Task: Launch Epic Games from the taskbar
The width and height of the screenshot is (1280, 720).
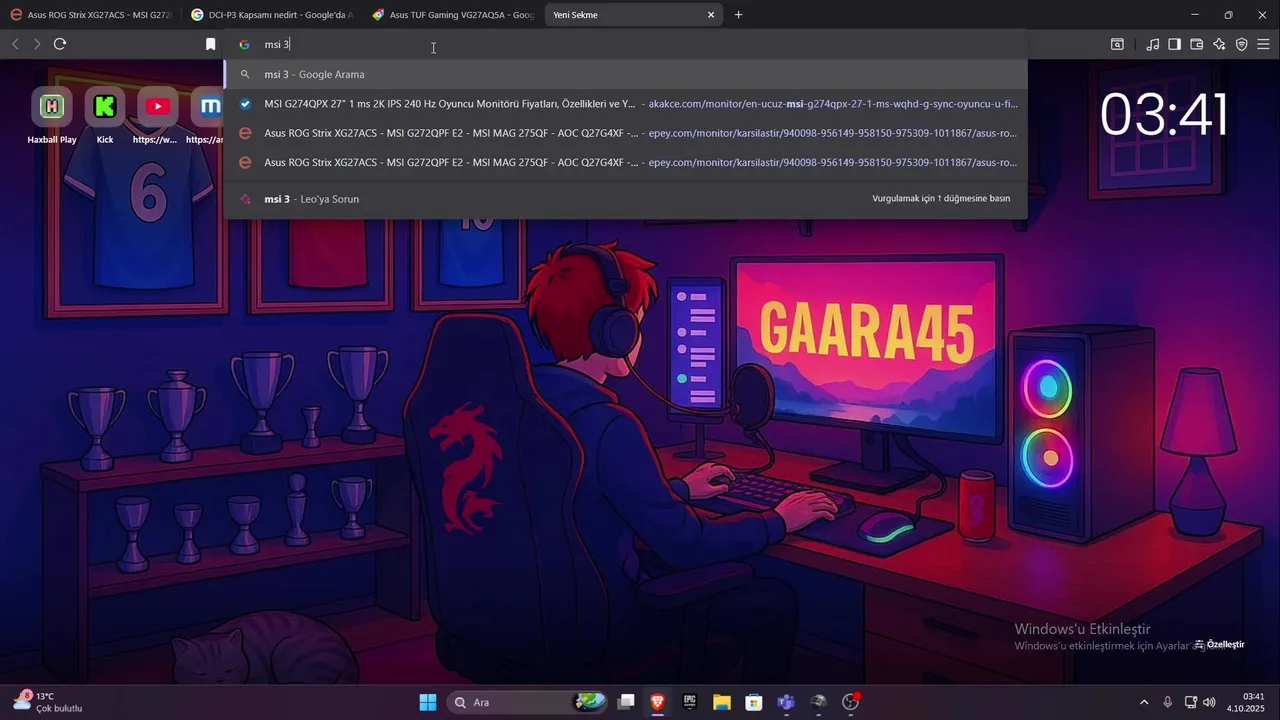Action: pos(690,702)
